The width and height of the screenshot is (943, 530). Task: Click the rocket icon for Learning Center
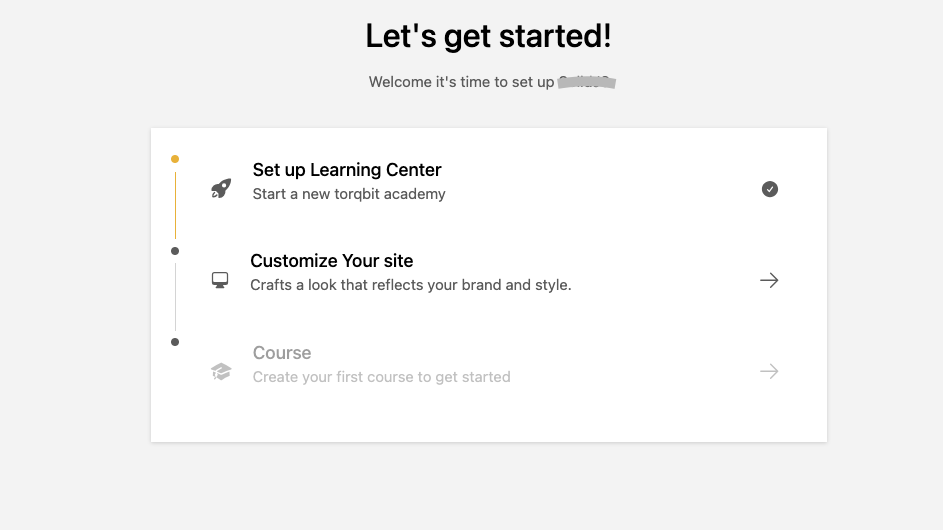(x=221, y=188)
